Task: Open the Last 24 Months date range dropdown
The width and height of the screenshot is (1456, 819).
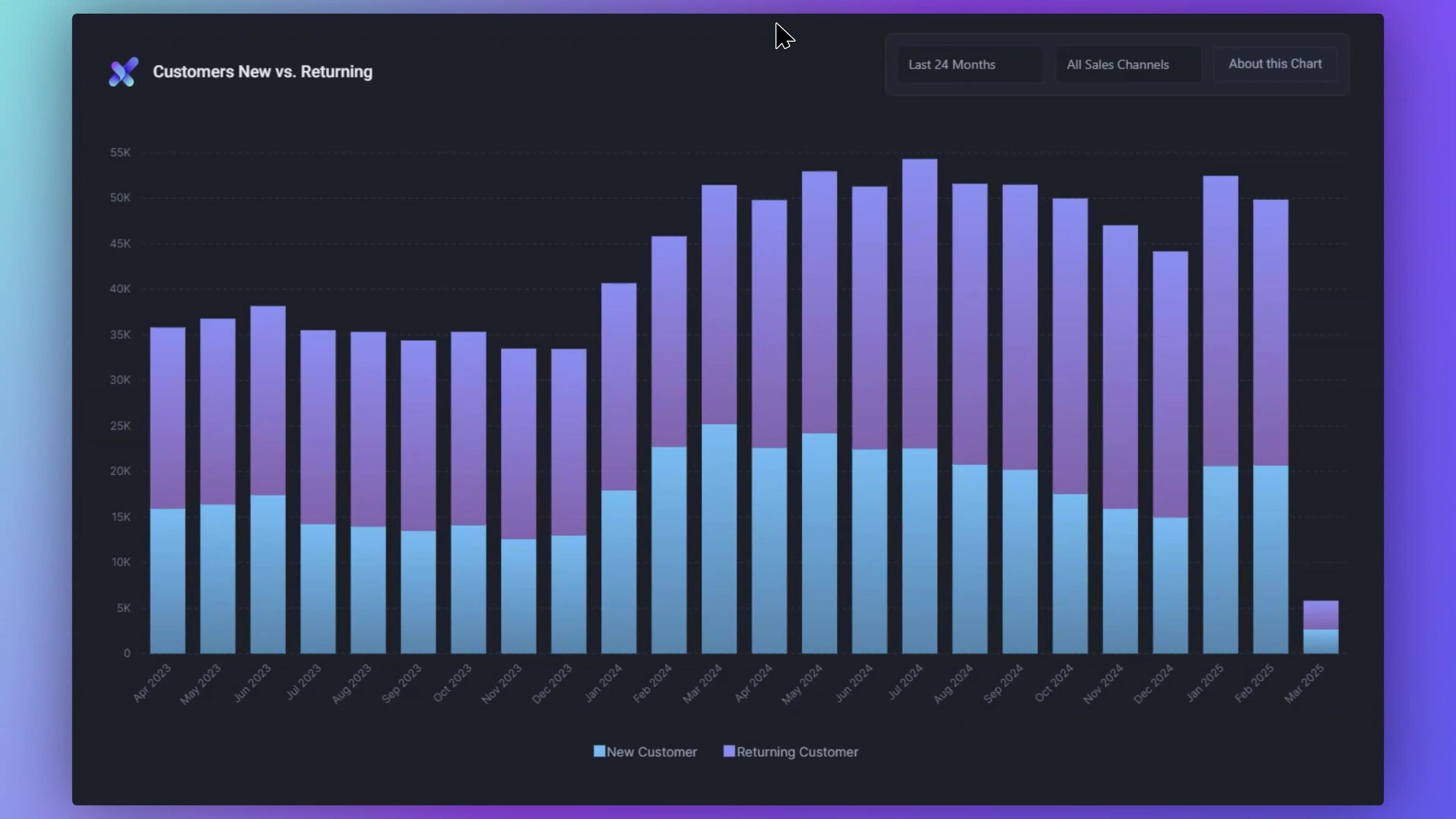Action: click(x=970, y=64)
